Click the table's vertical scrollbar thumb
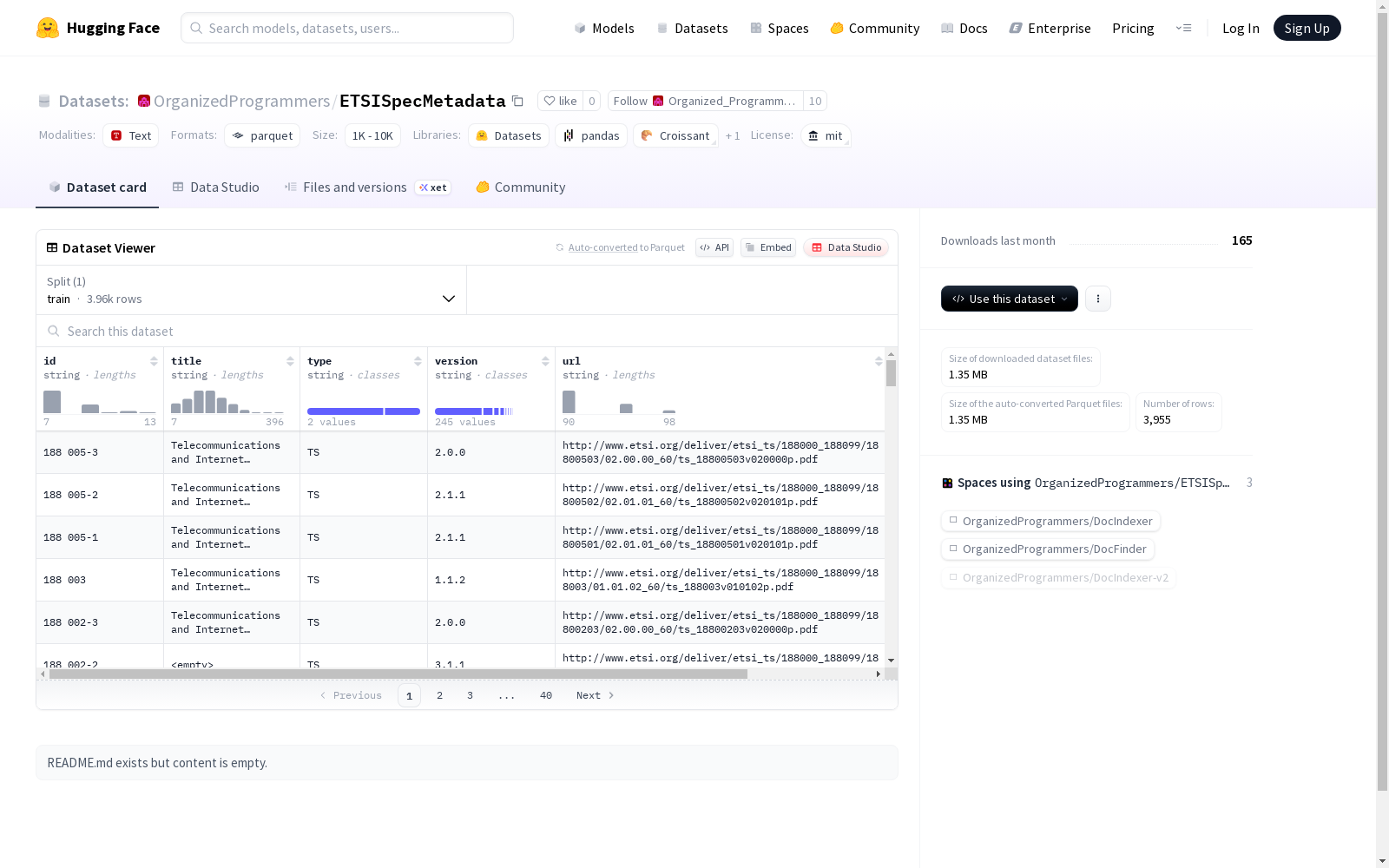This screenshot has width=1389, height=868. pyautogui.click(x=891, y=373)
